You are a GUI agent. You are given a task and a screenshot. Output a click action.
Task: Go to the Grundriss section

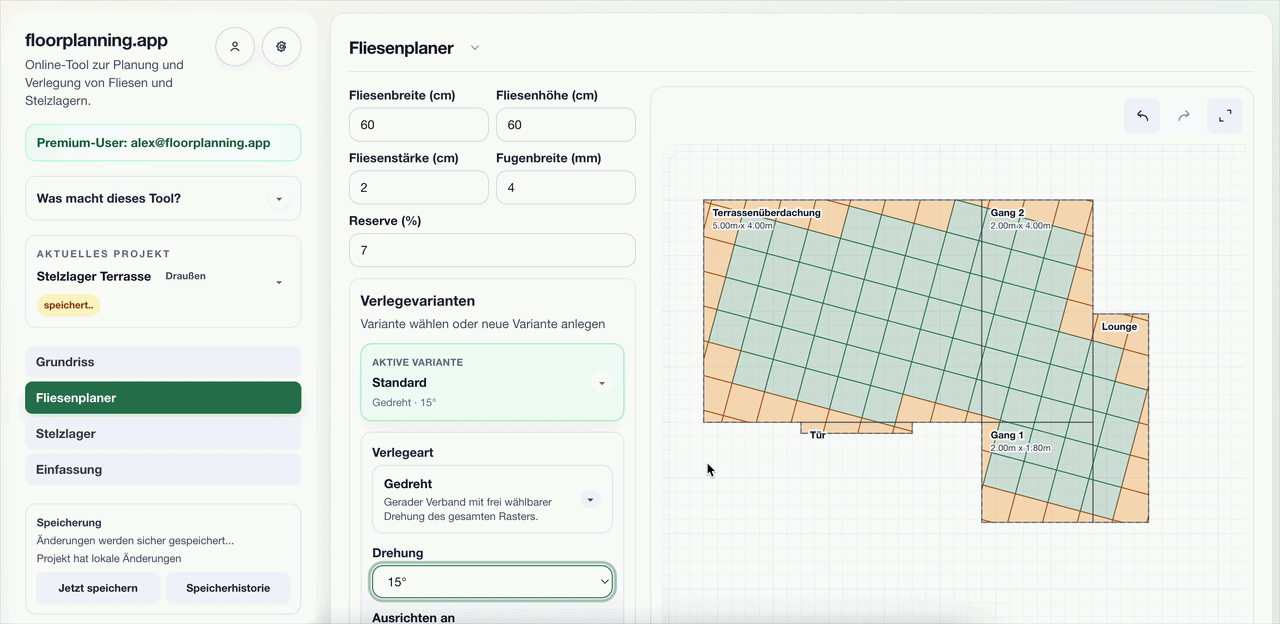click(x=163, y=362)
